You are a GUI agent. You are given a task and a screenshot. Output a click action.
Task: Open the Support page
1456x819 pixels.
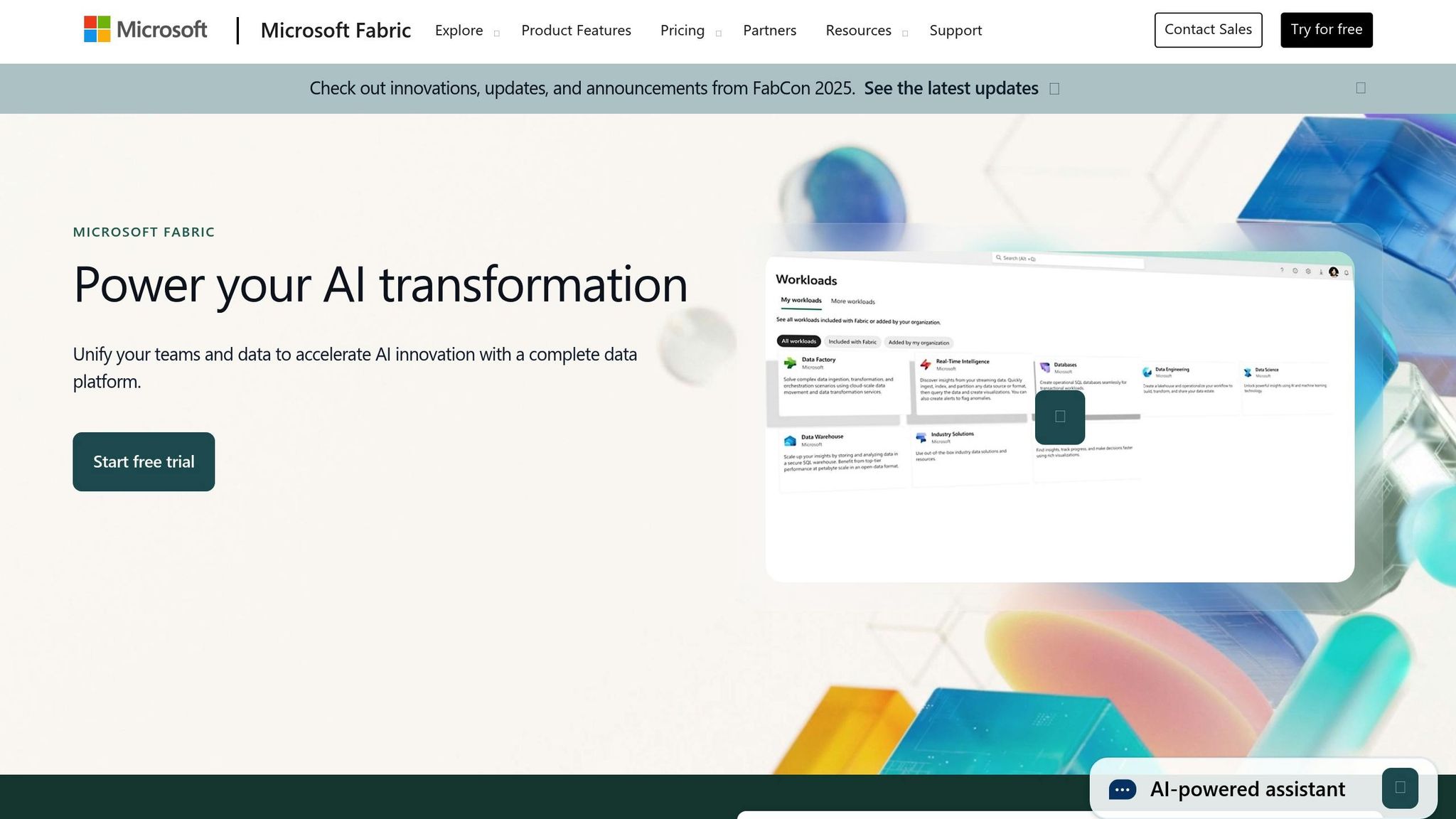pos(955,31)
